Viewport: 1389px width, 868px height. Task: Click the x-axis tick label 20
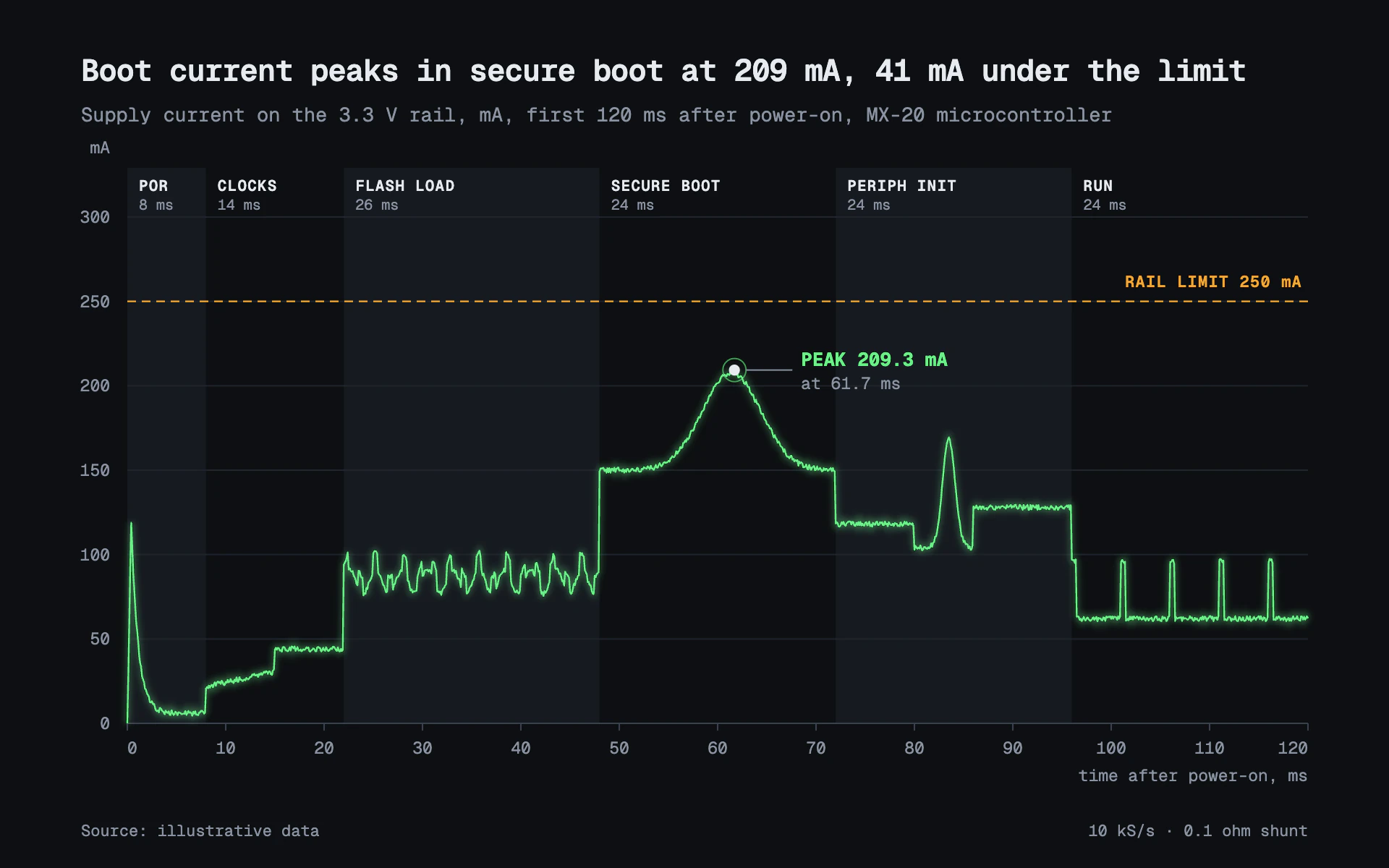[x=324, y=748]
